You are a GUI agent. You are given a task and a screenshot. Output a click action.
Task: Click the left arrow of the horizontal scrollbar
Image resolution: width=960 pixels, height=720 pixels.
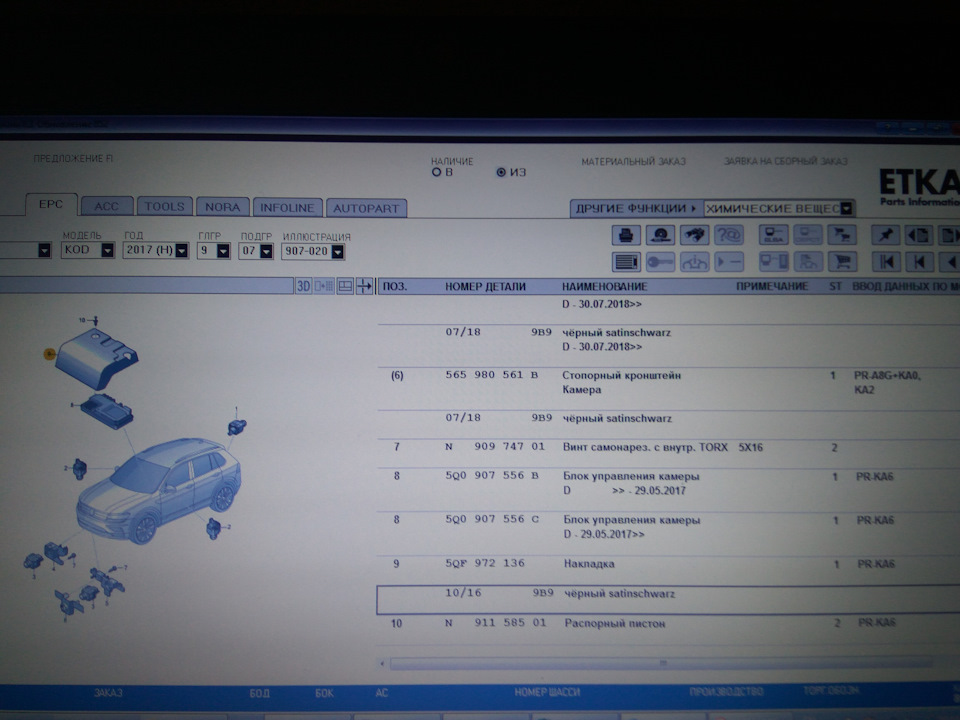pos(382,663)
